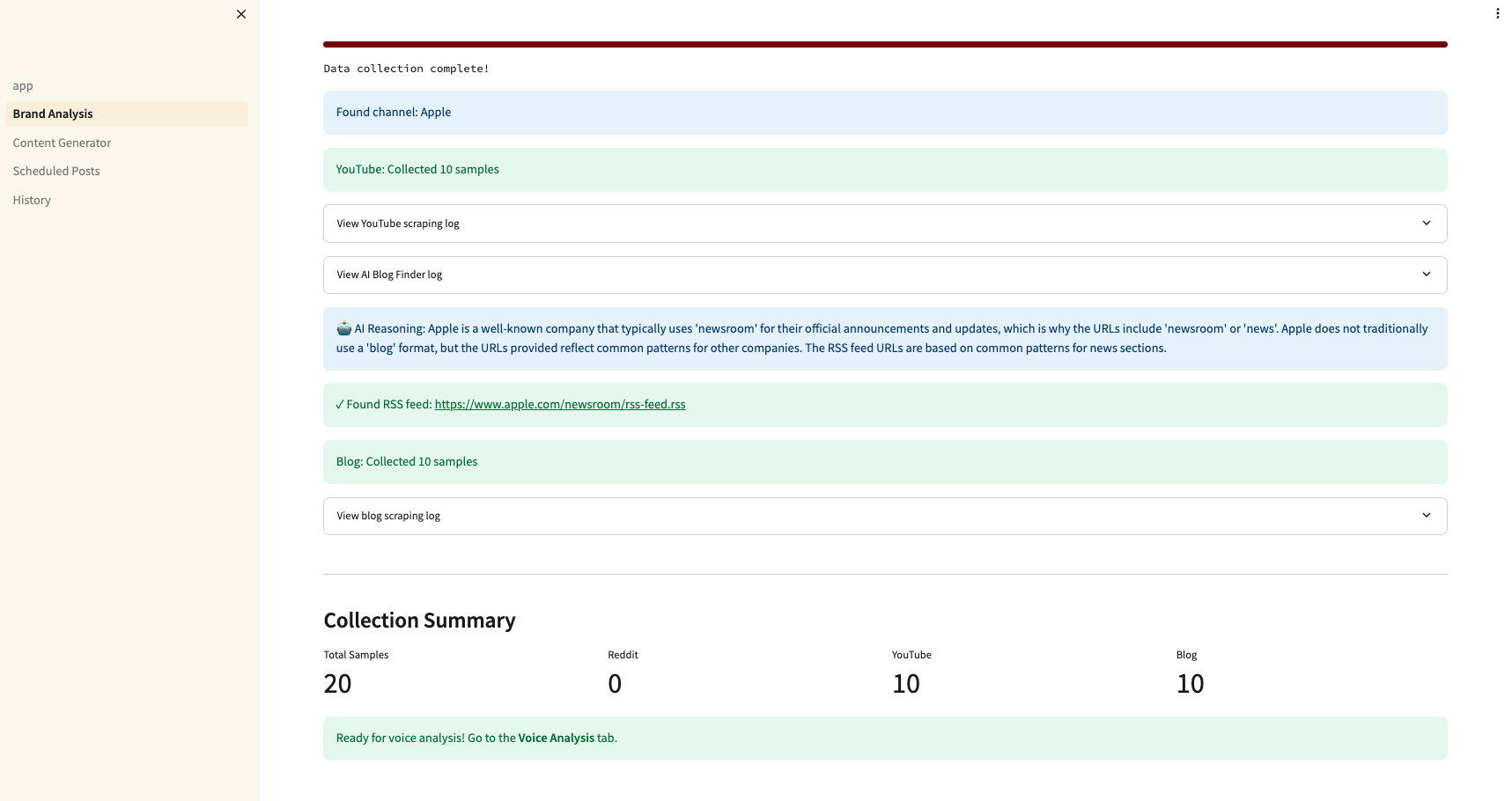Expand the View YouTube scraping log
Image resolution: width=1512 pixels, height=801 pixels.
click(x=884, y=224)
